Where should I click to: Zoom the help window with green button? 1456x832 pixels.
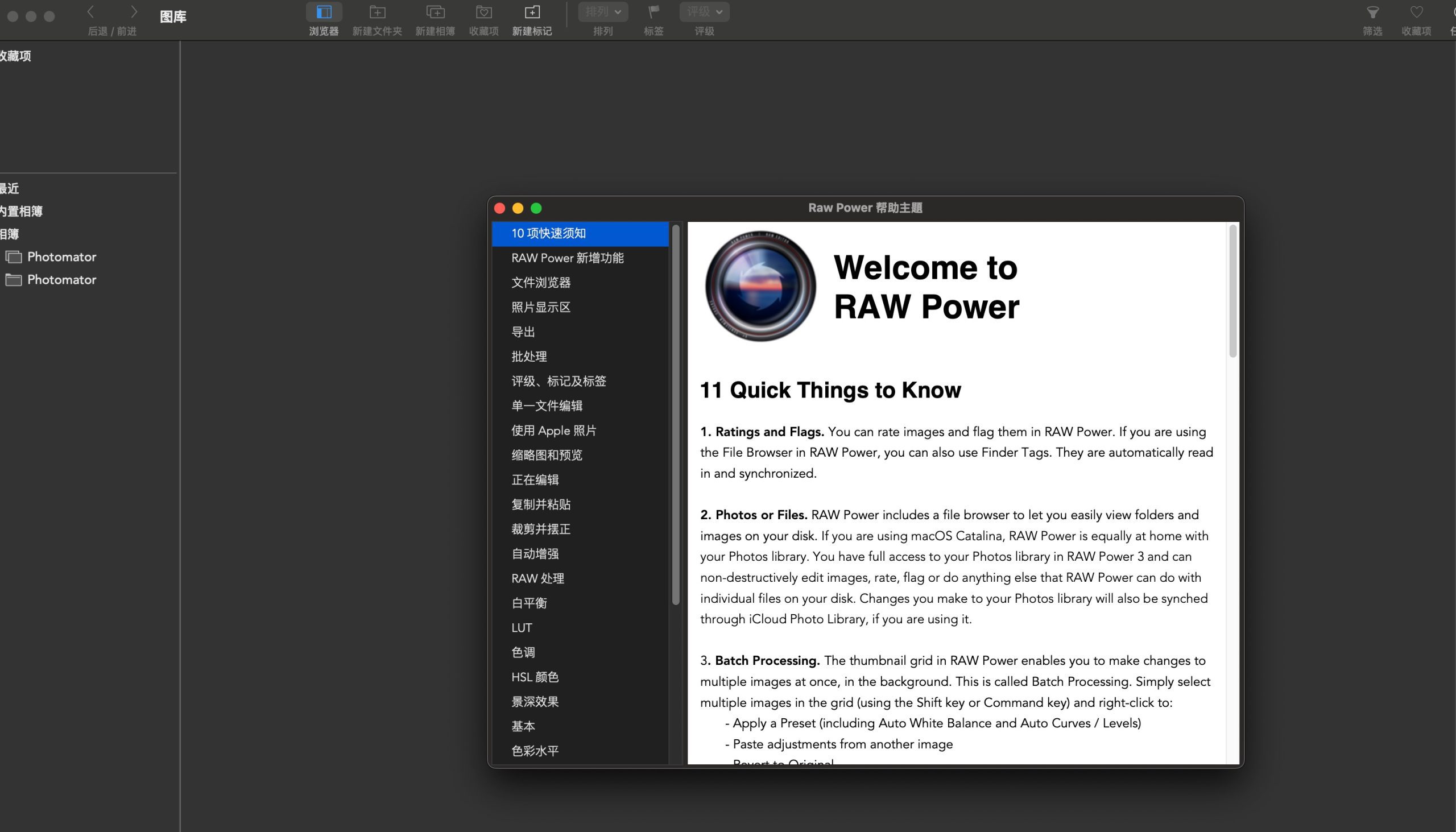(536, 208)
